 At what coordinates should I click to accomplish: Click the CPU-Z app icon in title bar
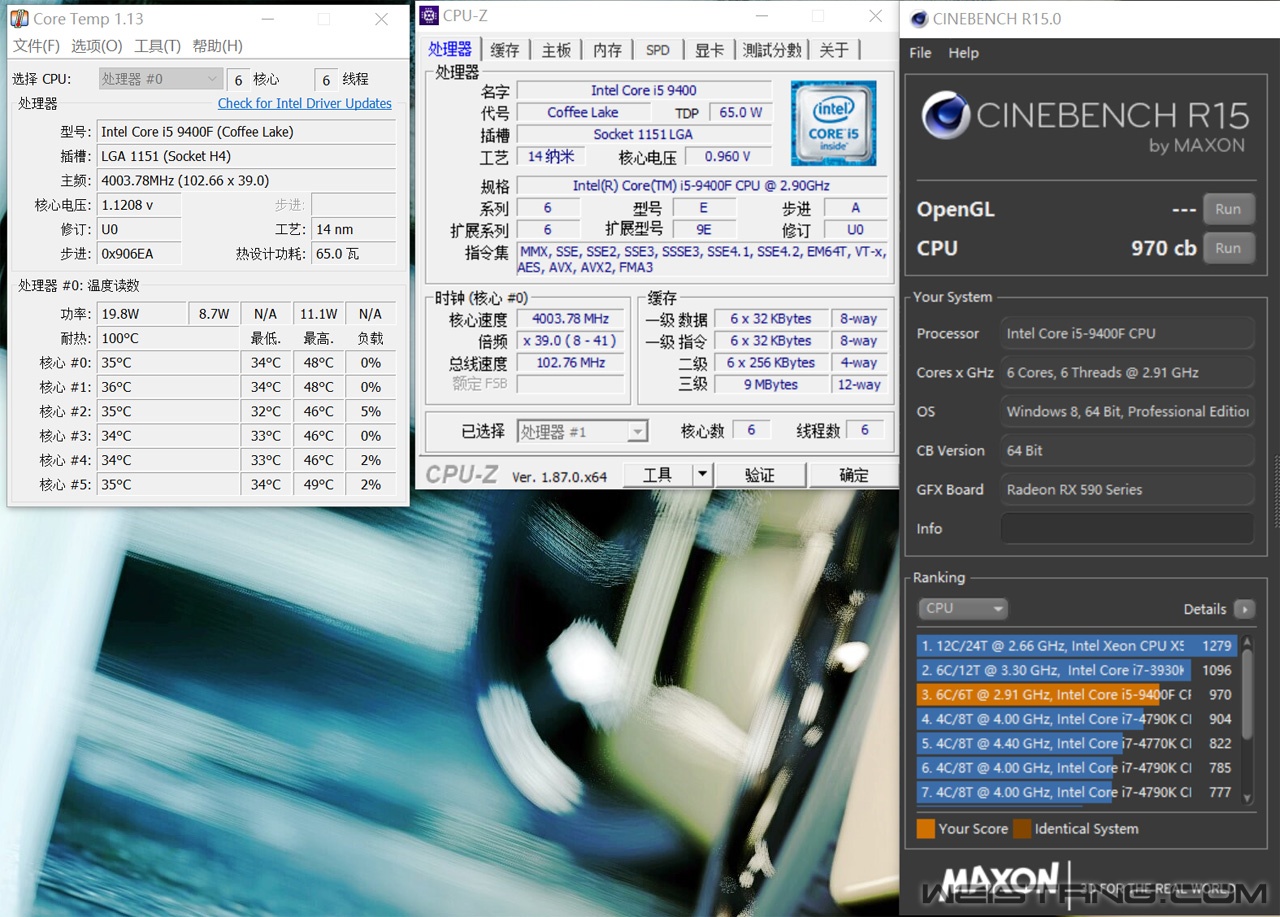pyautogui.click(x=429, y=15)
